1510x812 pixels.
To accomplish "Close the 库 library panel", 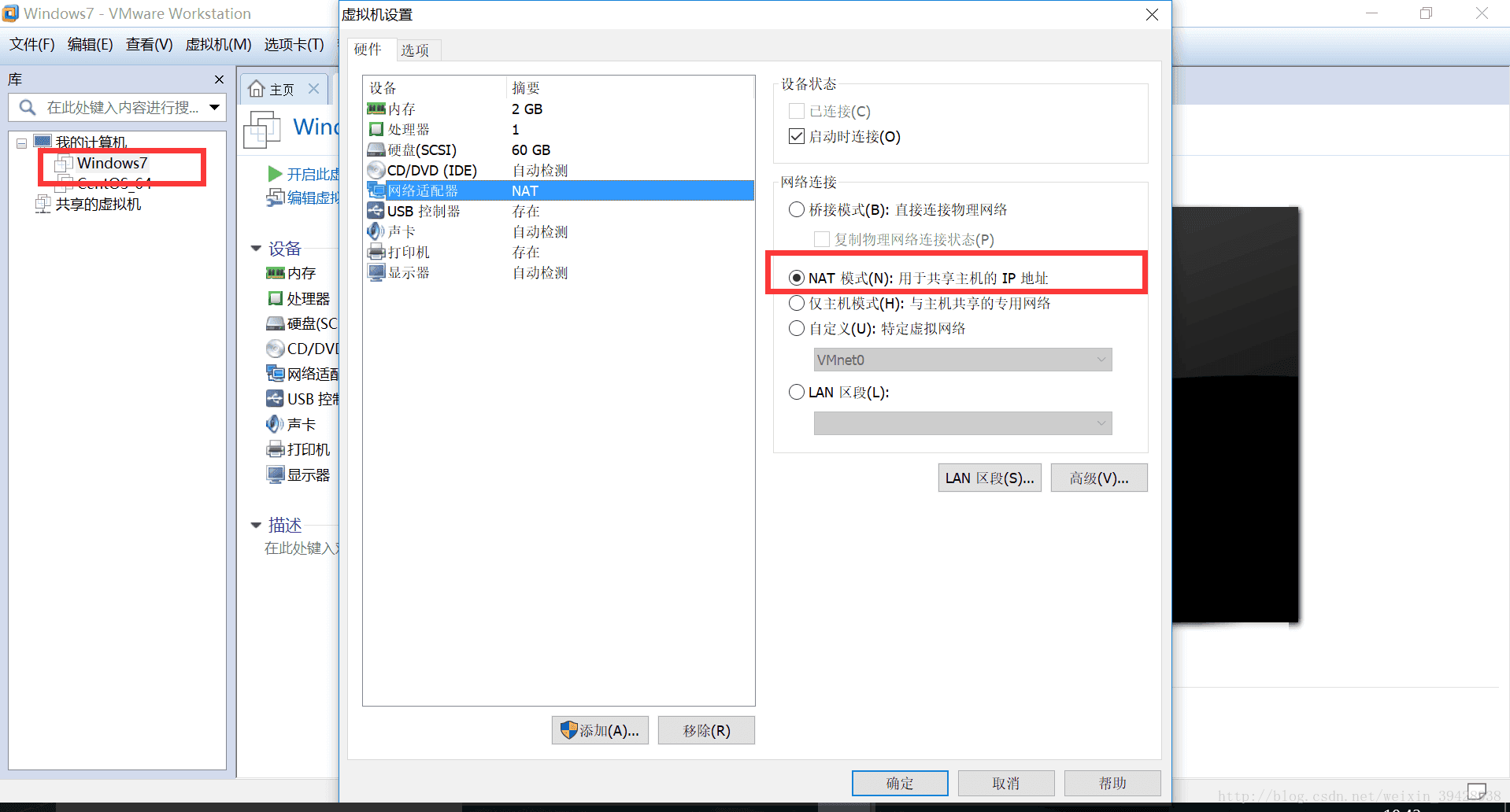I will [220, 79].
